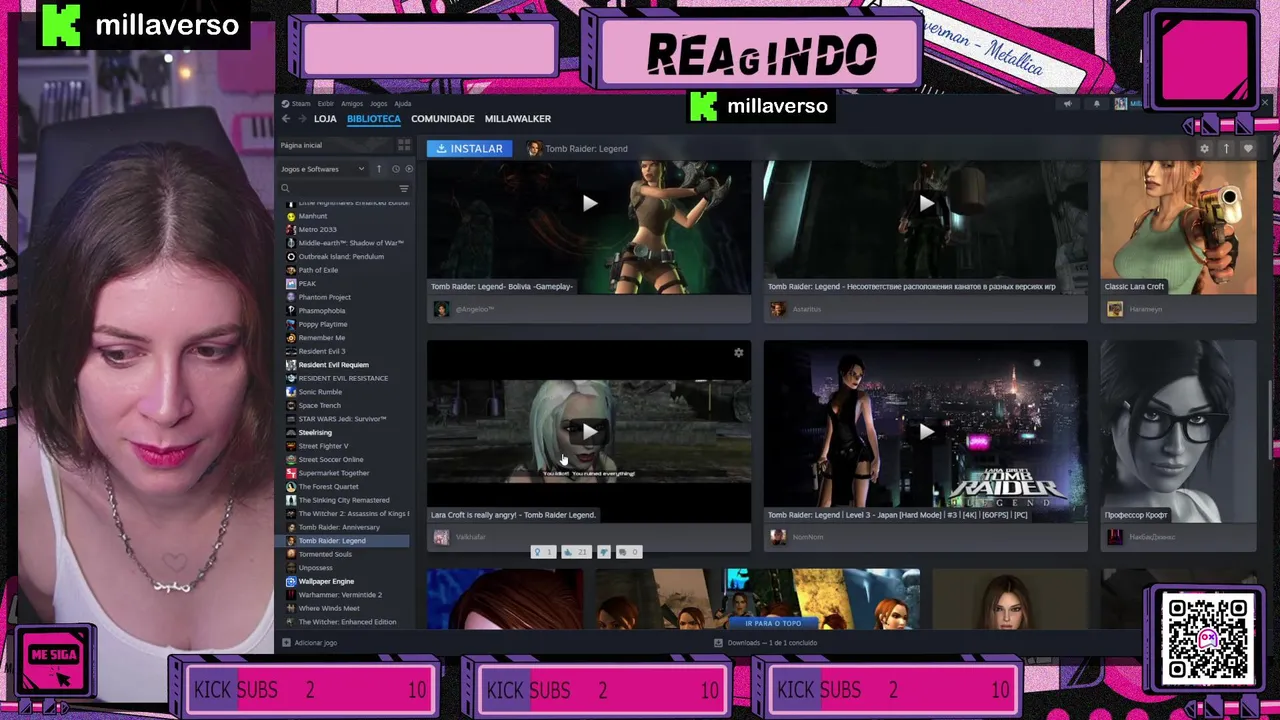Click the INSTALAR button
This screenshot has width=1280, height=720.
(x=470, y=148)
